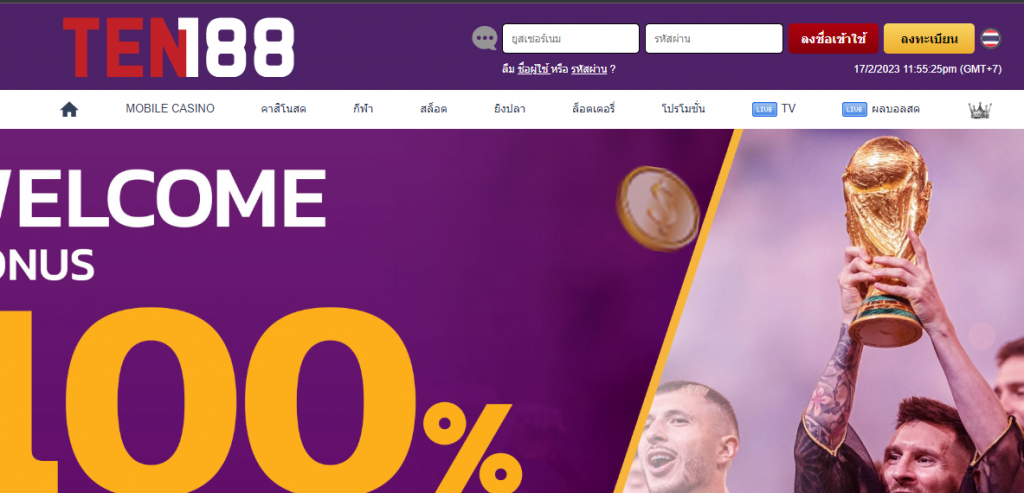
Task: Open the VIP crown icon
Action: point(980,110)
